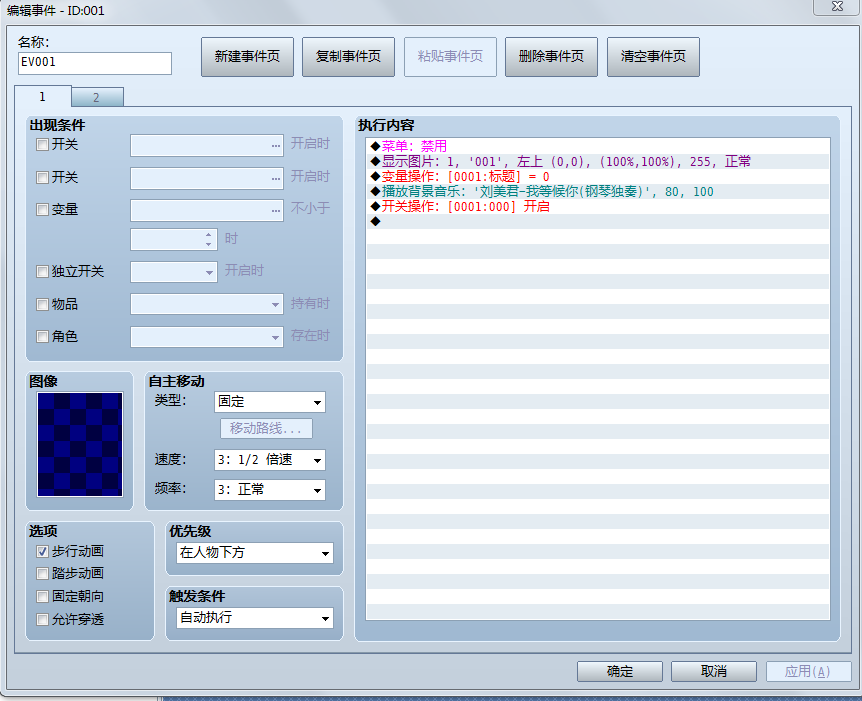Viewport: 862px width, 701px height.
Task: Select the 开关操作 [0001:000] 开启 line
Action: pos(598,206)
